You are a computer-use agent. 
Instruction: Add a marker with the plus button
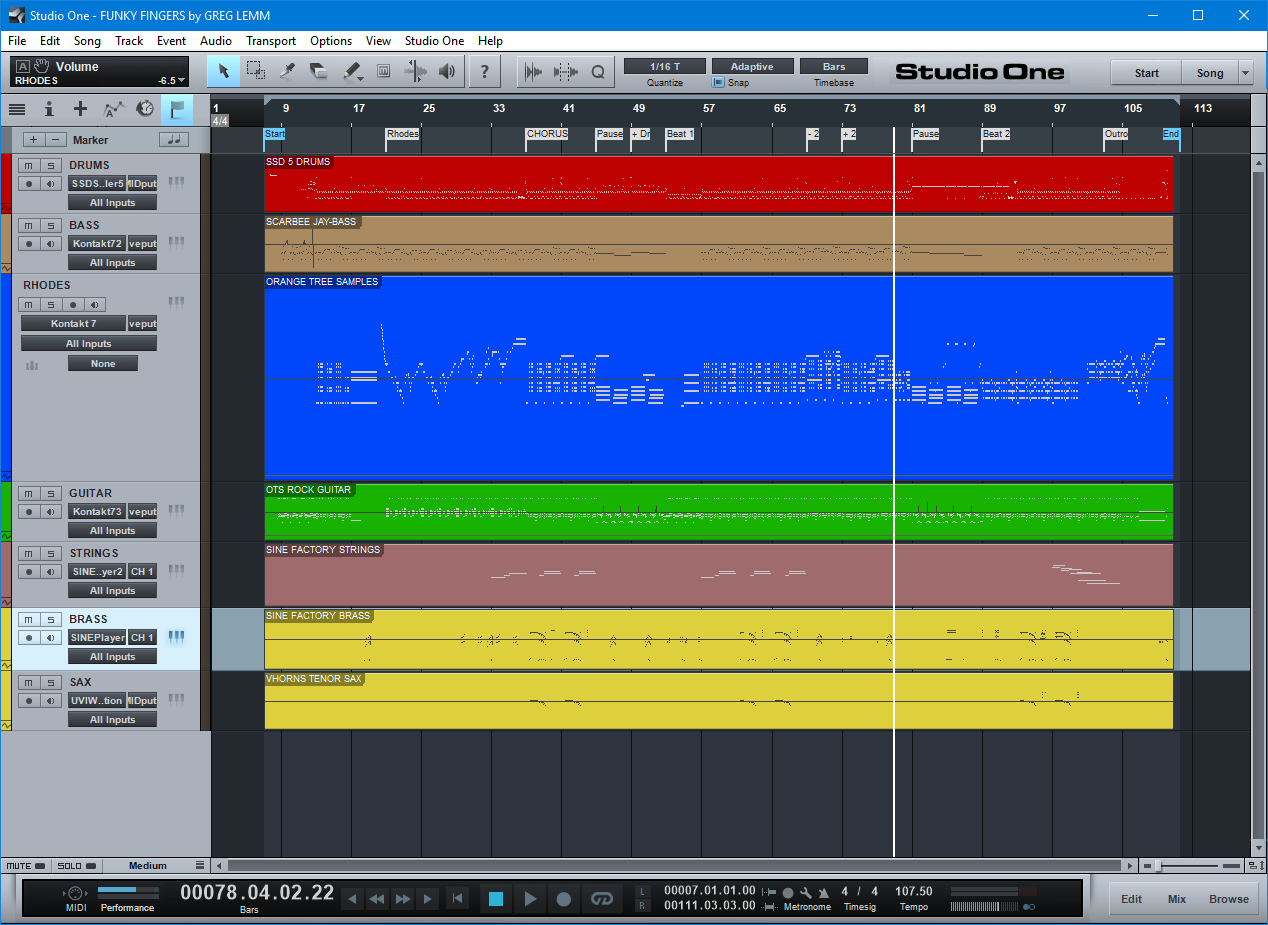tap(34, 140)
